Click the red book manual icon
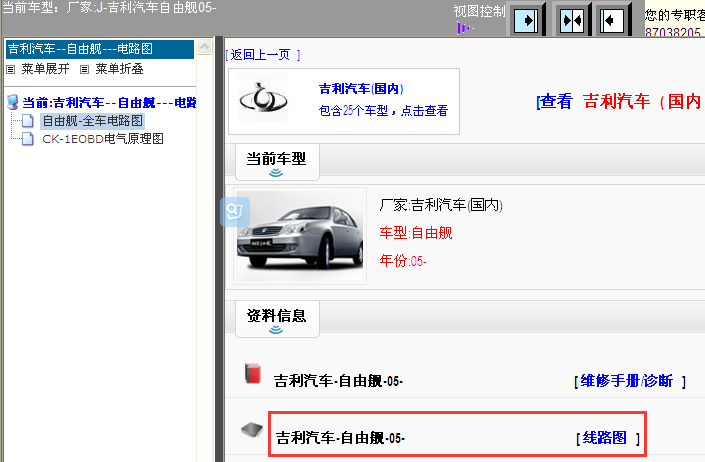The height and width of the screenshot is (462, 705). [253, 374]
